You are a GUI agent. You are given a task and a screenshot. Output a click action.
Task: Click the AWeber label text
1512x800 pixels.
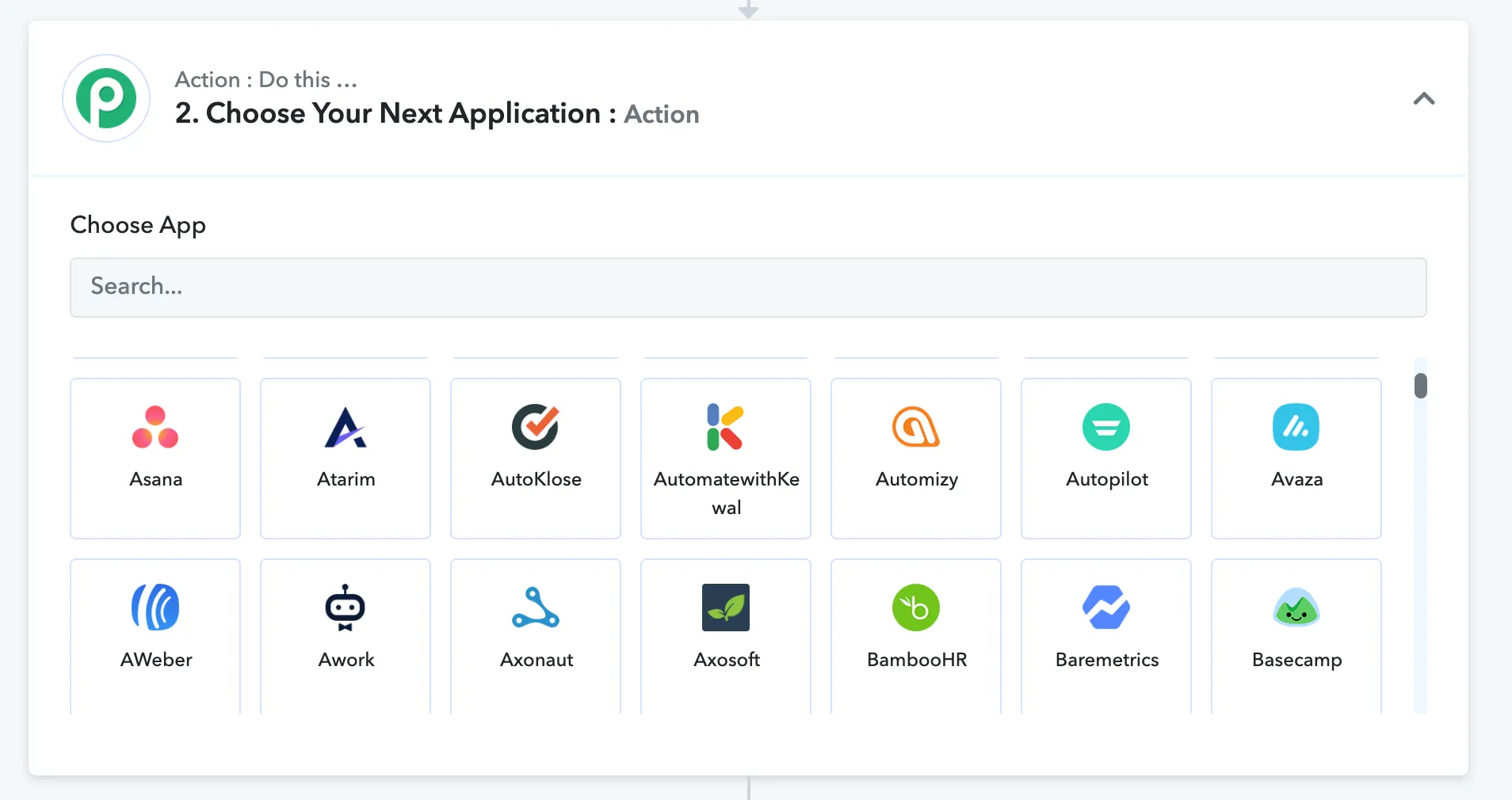(156, 660)
